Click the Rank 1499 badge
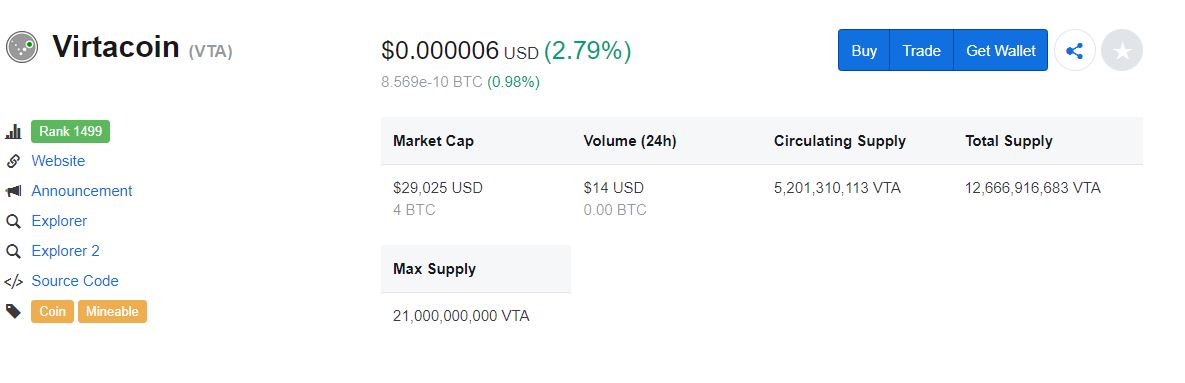The image size is (1185, 383). coord(70,131)
